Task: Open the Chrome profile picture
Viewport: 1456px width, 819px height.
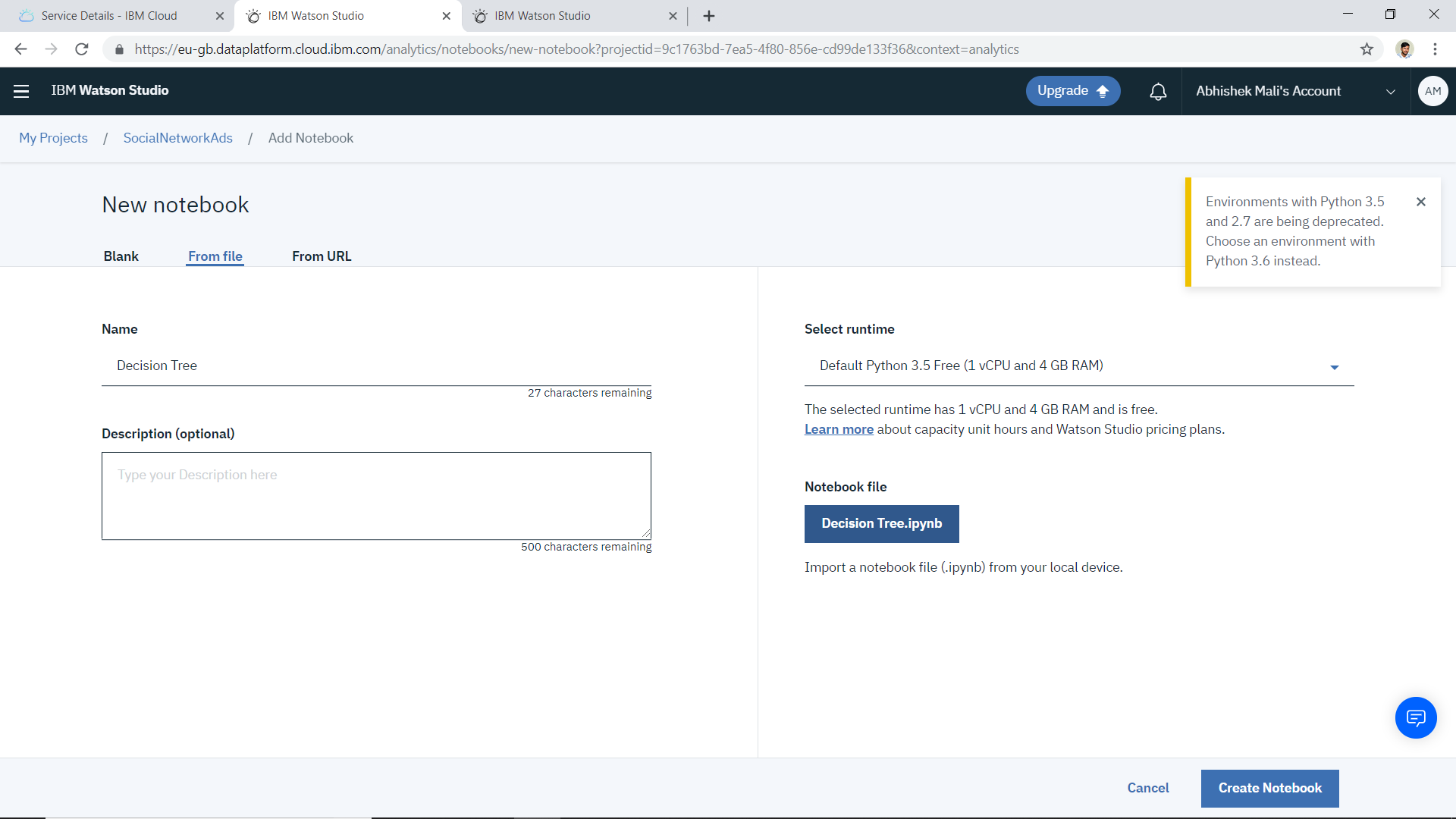Action: click(1404, 49)
